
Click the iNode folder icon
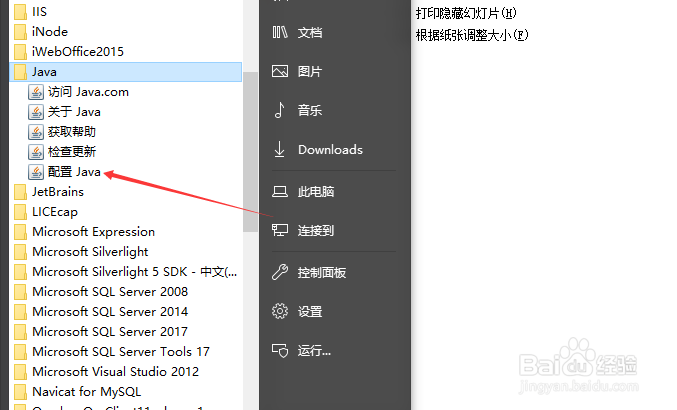point(20,32)
